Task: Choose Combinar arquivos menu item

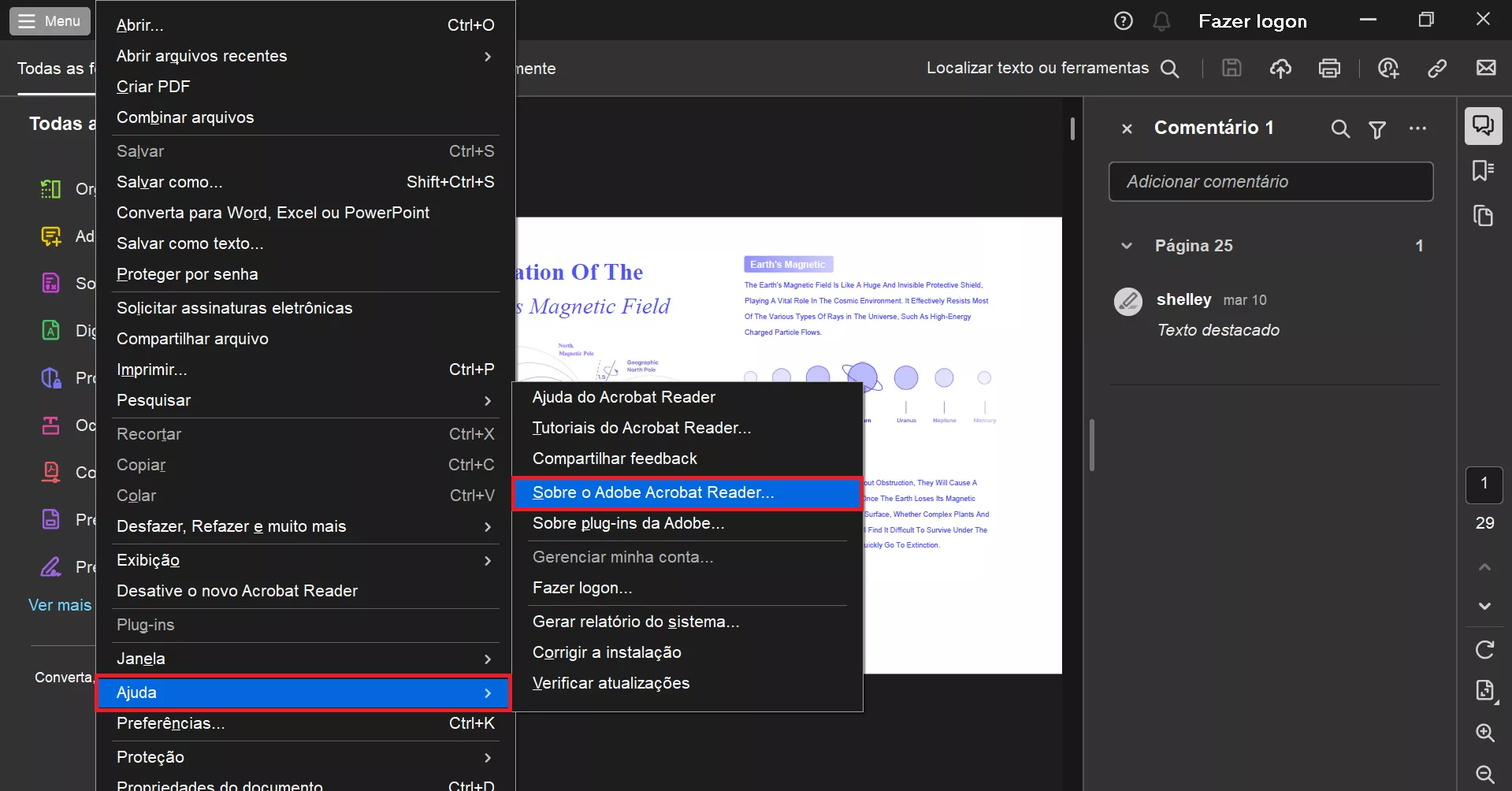Action: 304,117
